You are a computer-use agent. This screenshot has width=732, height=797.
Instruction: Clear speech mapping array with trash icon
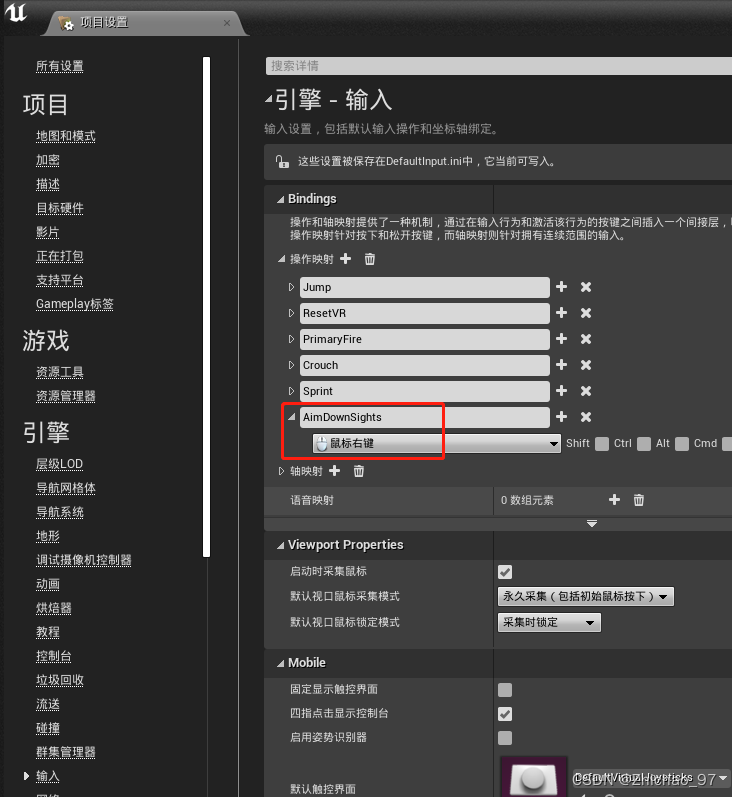(639, 500)
